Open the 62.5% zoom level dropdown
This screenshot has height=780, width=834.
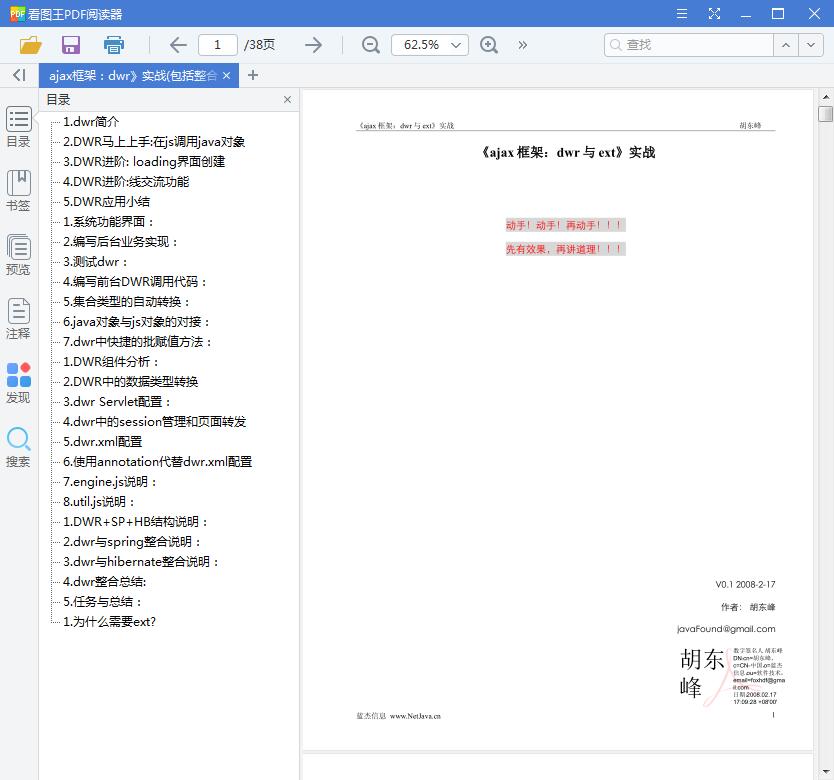430,45
